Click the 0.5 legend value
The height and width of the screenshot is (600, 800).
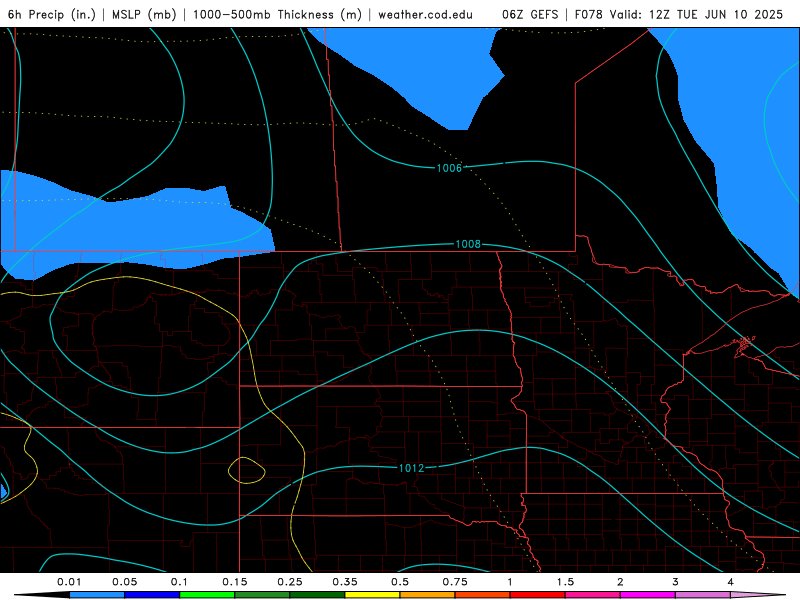pos(400,582)
